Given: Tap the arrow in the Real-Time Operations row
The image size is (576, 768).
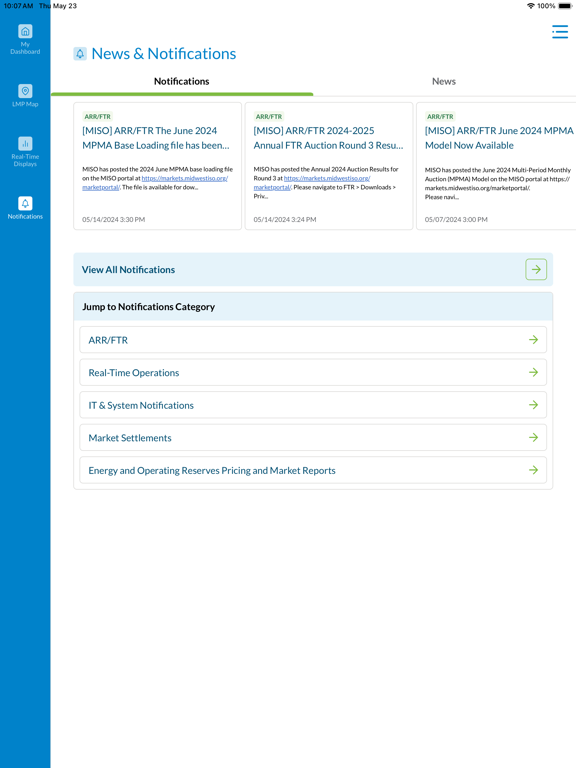Looking at the screenshot, I should [x=533, y=372].
